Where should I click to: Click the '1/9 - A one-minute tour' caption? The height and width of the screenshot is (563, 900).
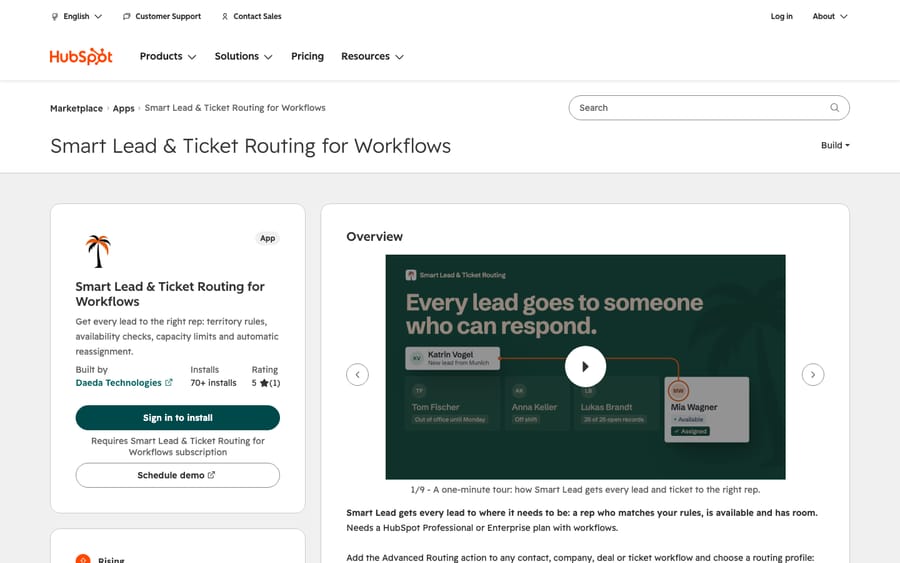tap(585, 490)
